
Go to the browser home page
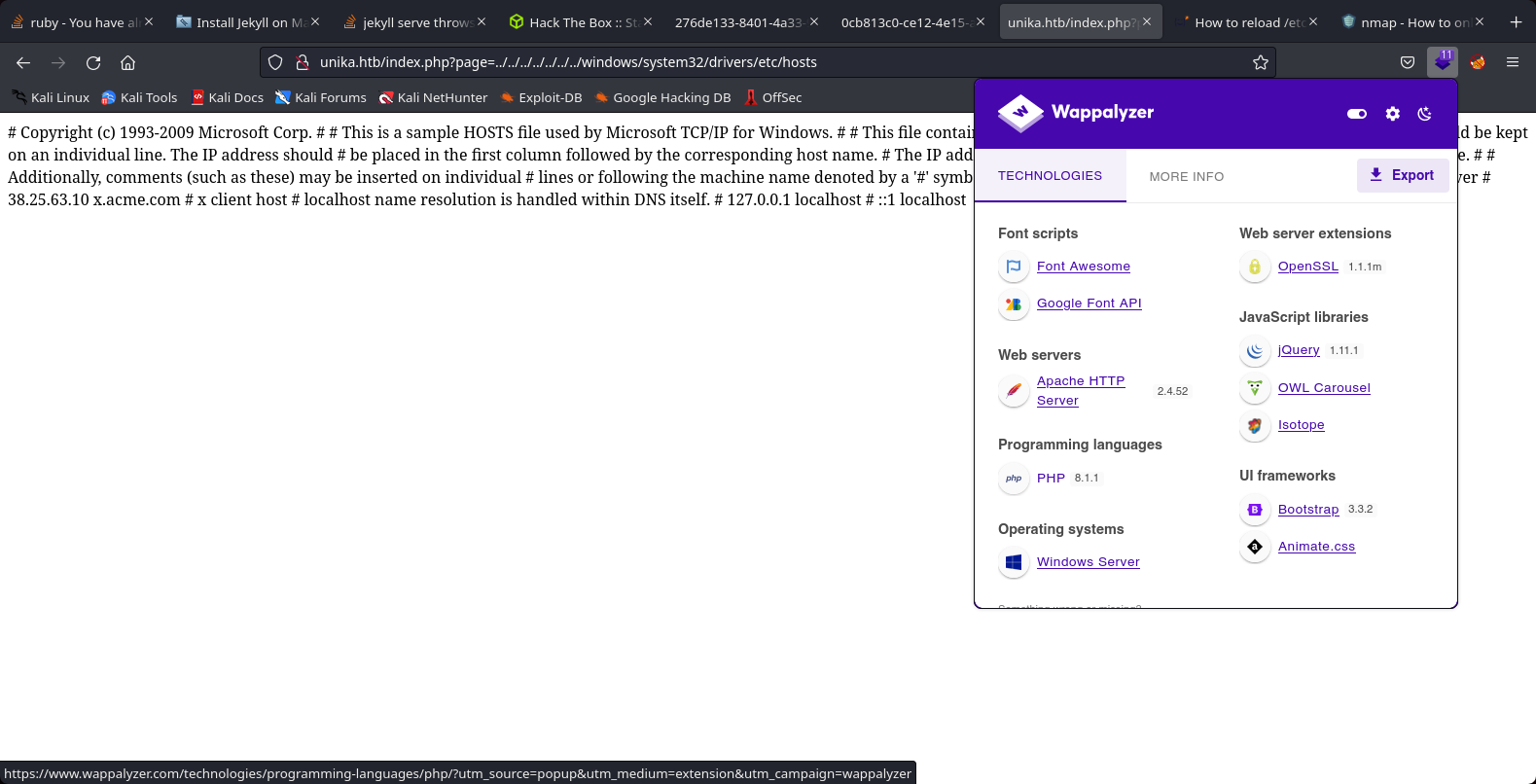point(127,62)
